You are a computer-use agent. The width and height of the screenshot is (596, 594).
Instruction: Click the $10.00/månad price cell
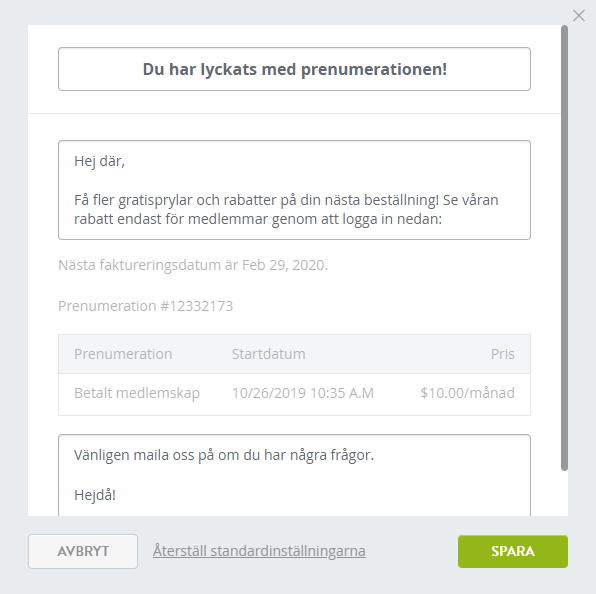tap(468, 393)
